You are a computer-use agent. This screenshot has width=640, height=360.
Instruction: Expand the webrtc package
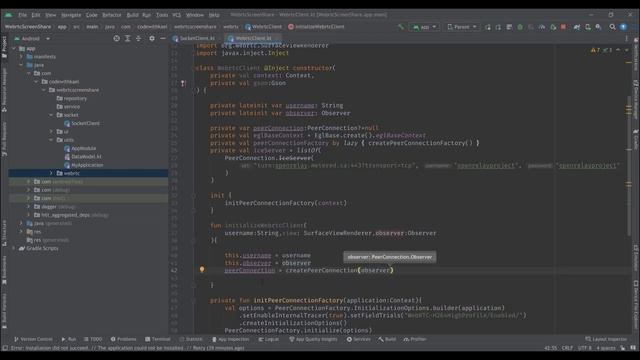tap(51, 173)
